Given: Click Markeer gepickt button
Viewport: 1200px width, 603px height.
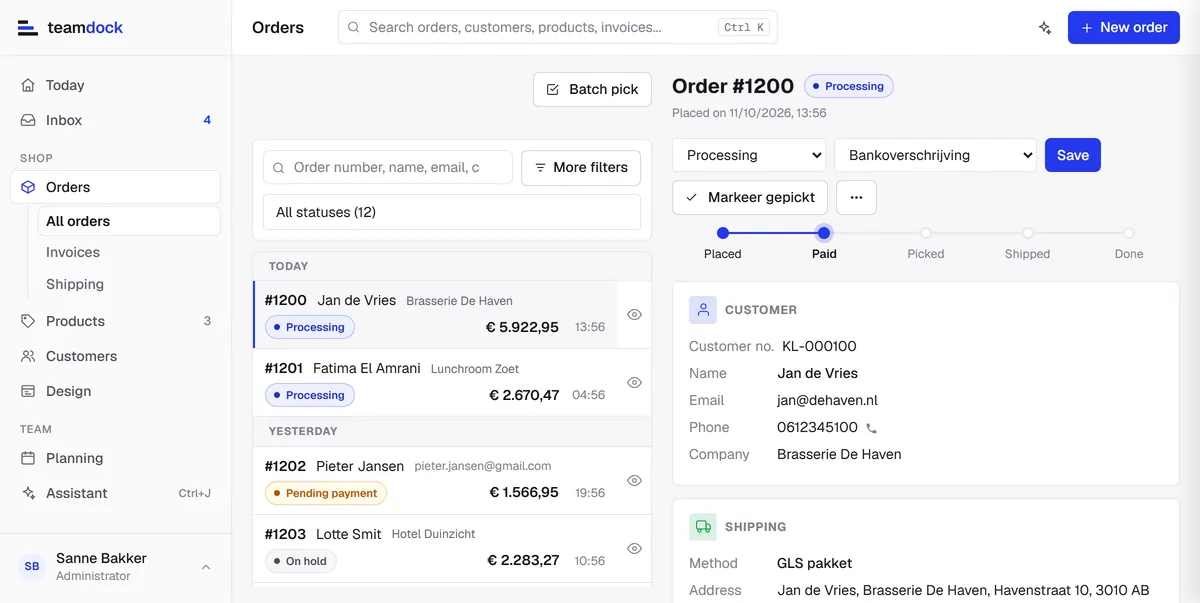Looking at the screenshot, I should coord(750,197).
